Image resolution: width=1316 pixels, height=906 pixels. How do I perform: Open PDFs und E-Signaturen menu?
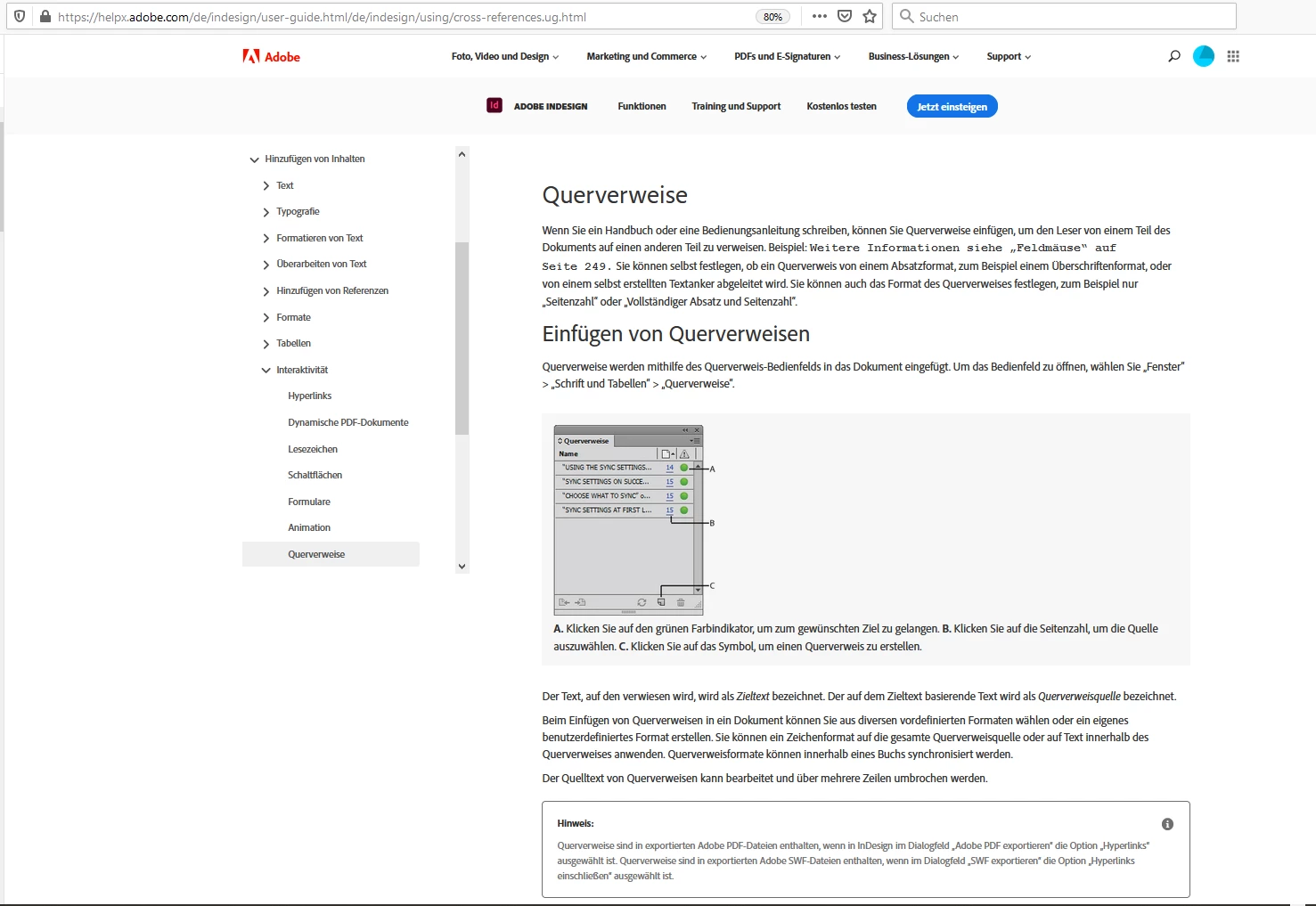(x=787, y=56)
